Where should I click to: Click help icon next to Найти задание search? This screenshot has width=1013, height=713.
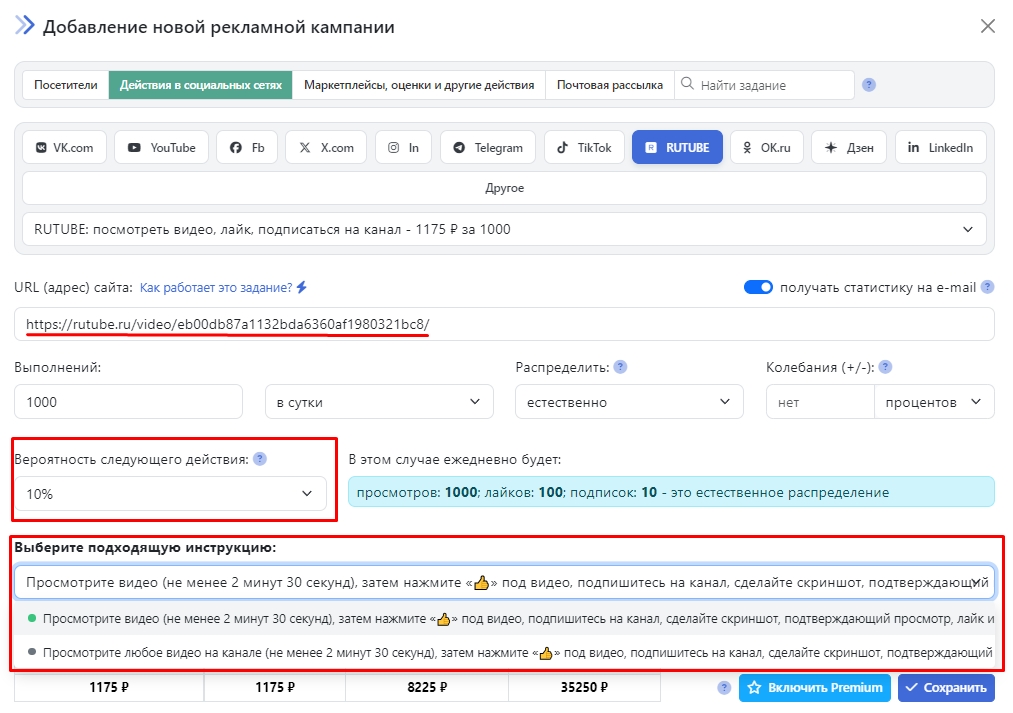(869, 85)
